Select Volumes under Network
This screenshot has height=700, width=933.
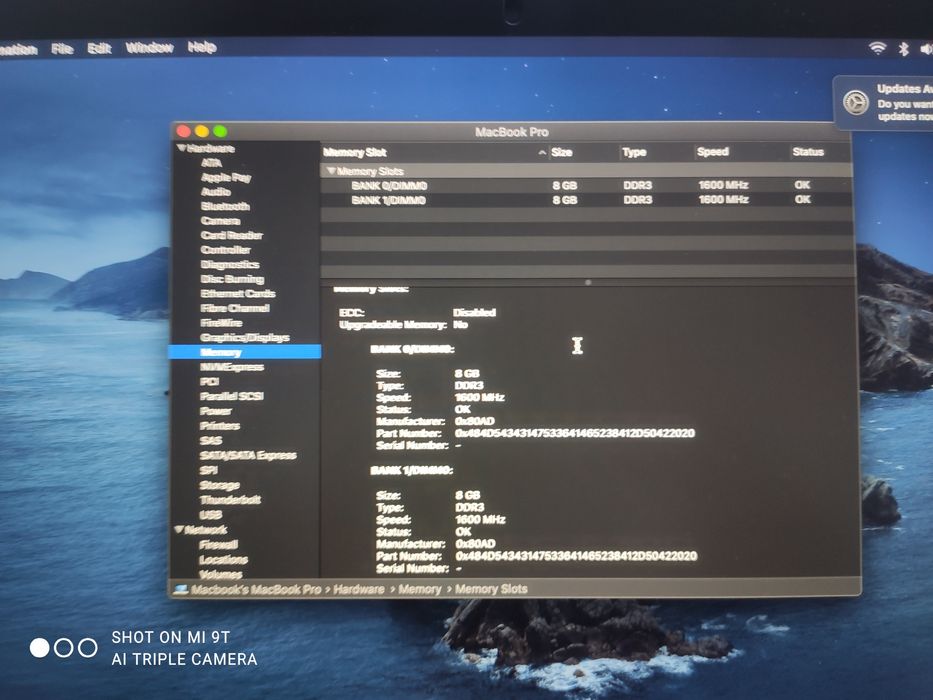pyautogui.click(x=221, y=574)
